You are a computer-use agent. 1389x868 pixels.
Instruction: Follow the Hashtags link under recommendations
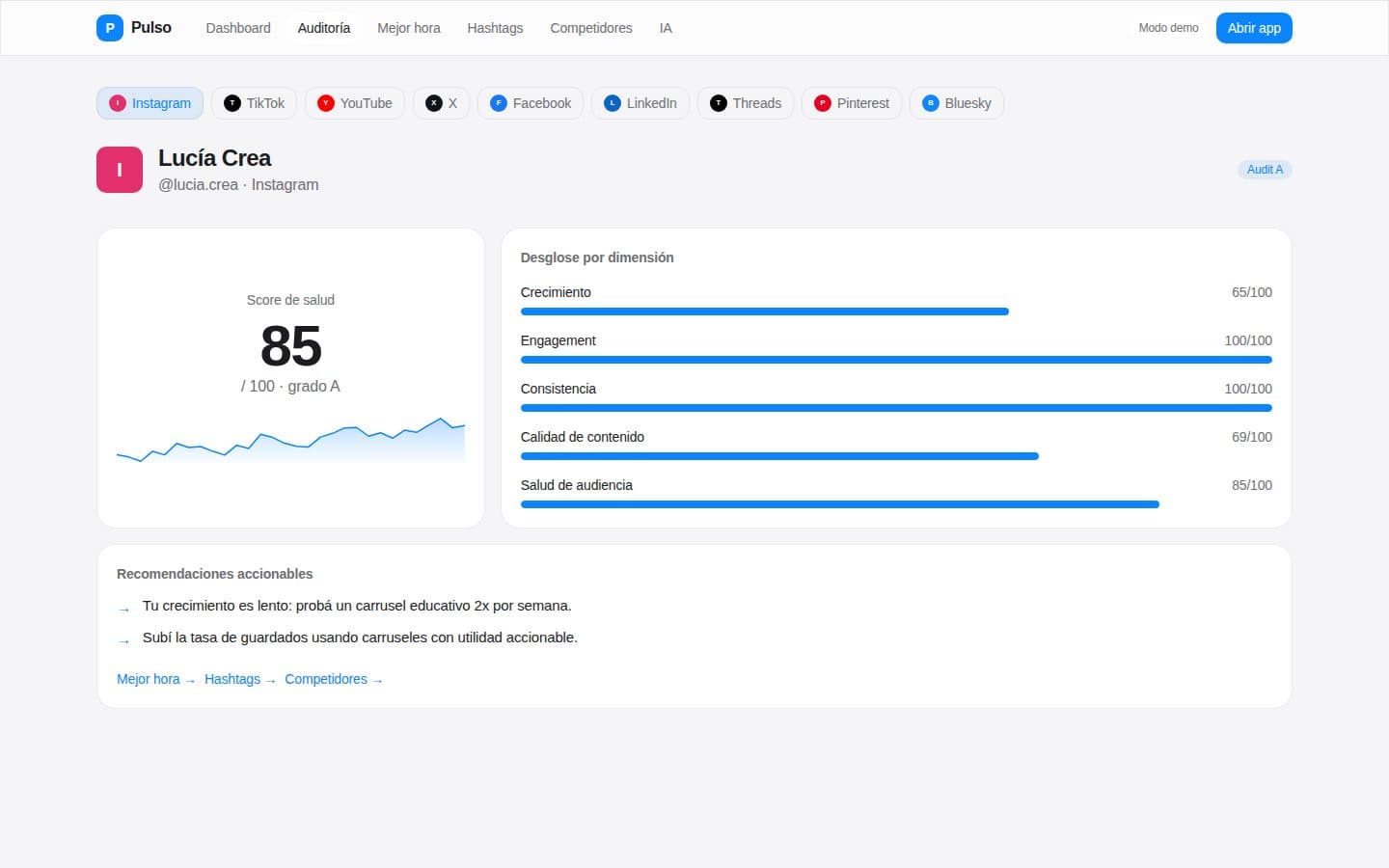240,679
